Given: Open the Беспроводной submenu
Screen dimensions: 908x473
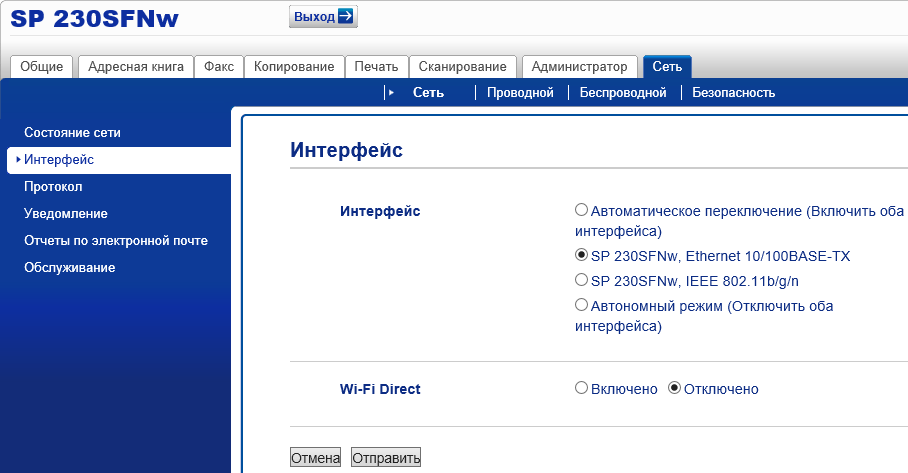Looking at the screenshot, I should coord(623,93).
